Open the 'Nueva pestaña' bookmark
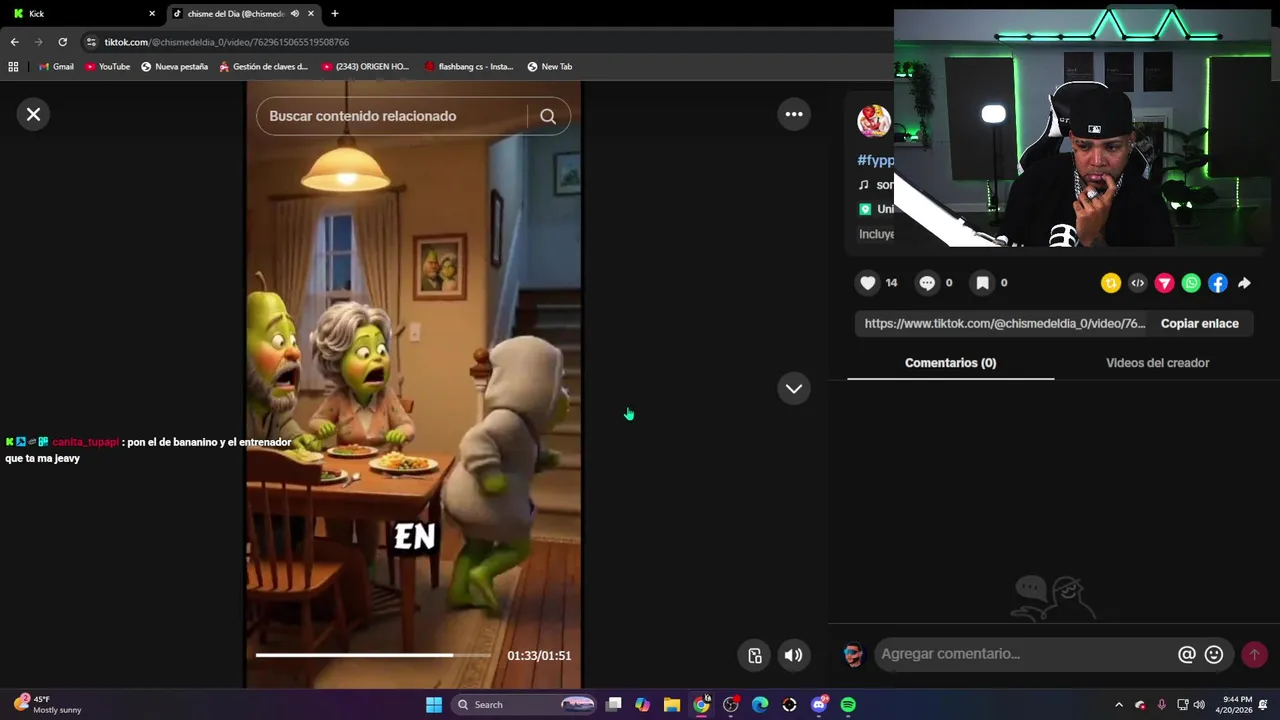This screenshot has width=1280, height=720. pyautogui.click(x=174, y=67)
